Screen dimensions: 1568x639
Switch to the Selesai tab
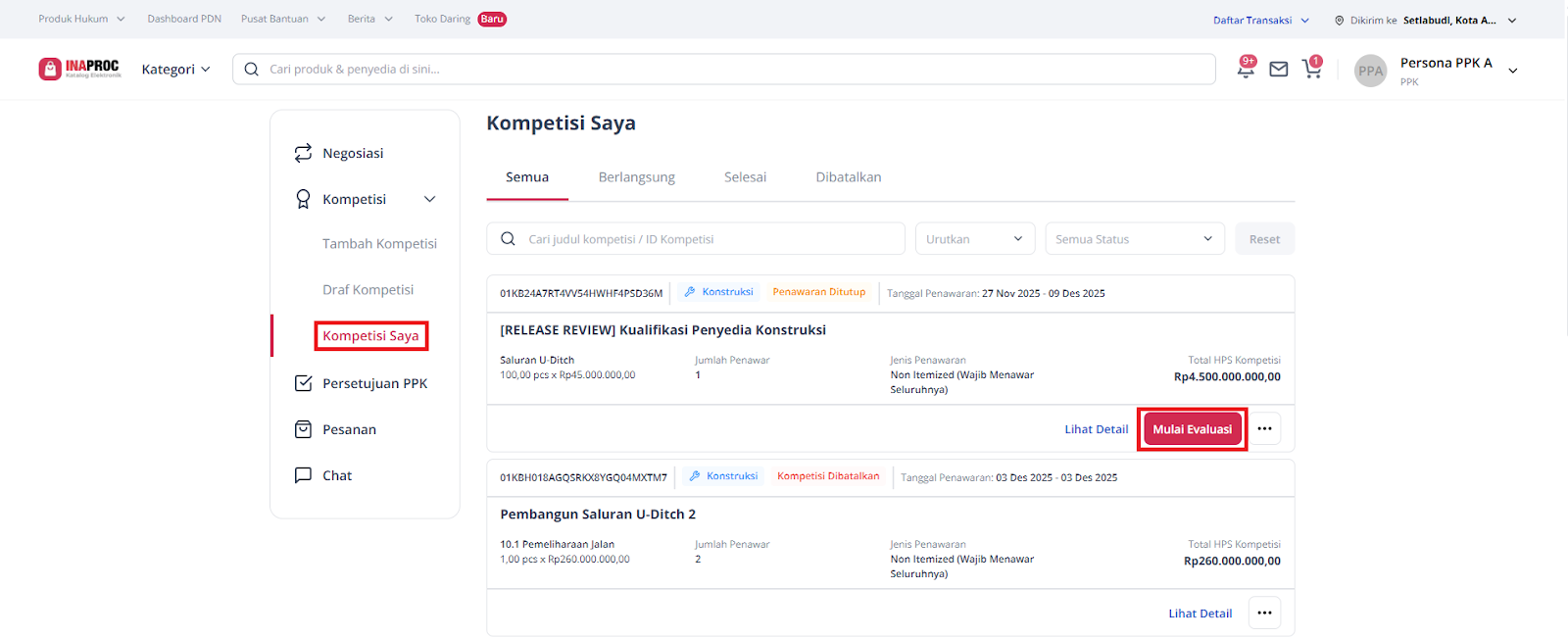(745, 177)
